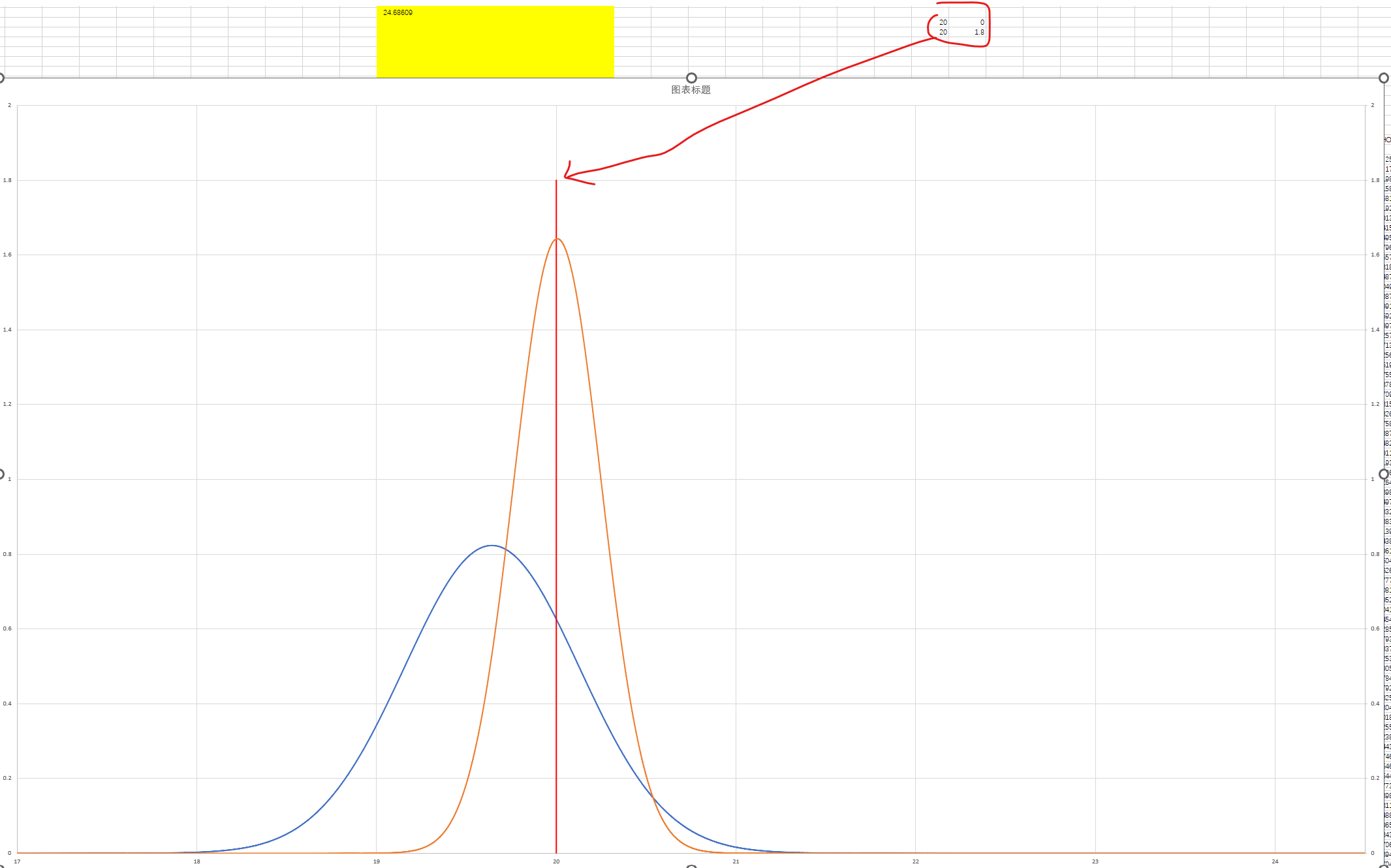Click the horizontal axis label 22
1391x868 pixels.
click(915, 861)
